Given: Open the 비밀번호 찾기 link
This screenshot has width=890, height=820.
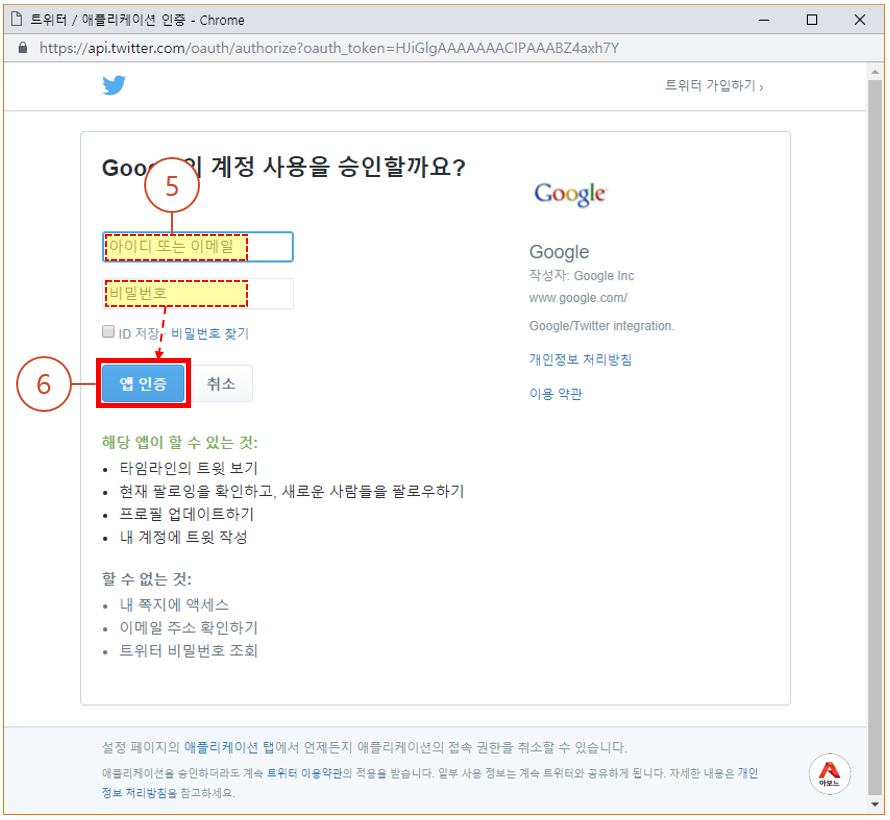Looking at the screenshot, I should pos(210,334).
